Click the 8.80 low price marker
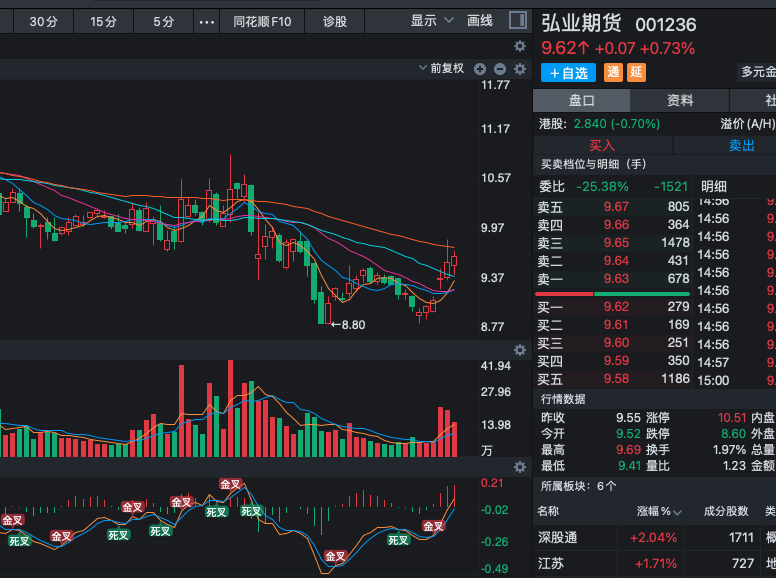This screenshot has width=776, height=578. (348, 325)
